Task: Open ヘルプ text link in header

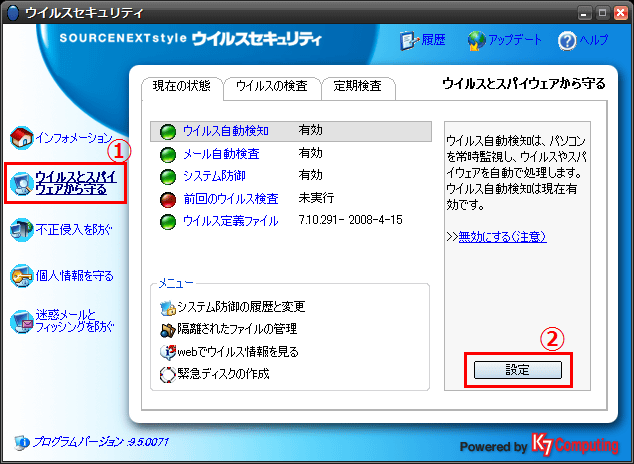Action: pos(594,40)
